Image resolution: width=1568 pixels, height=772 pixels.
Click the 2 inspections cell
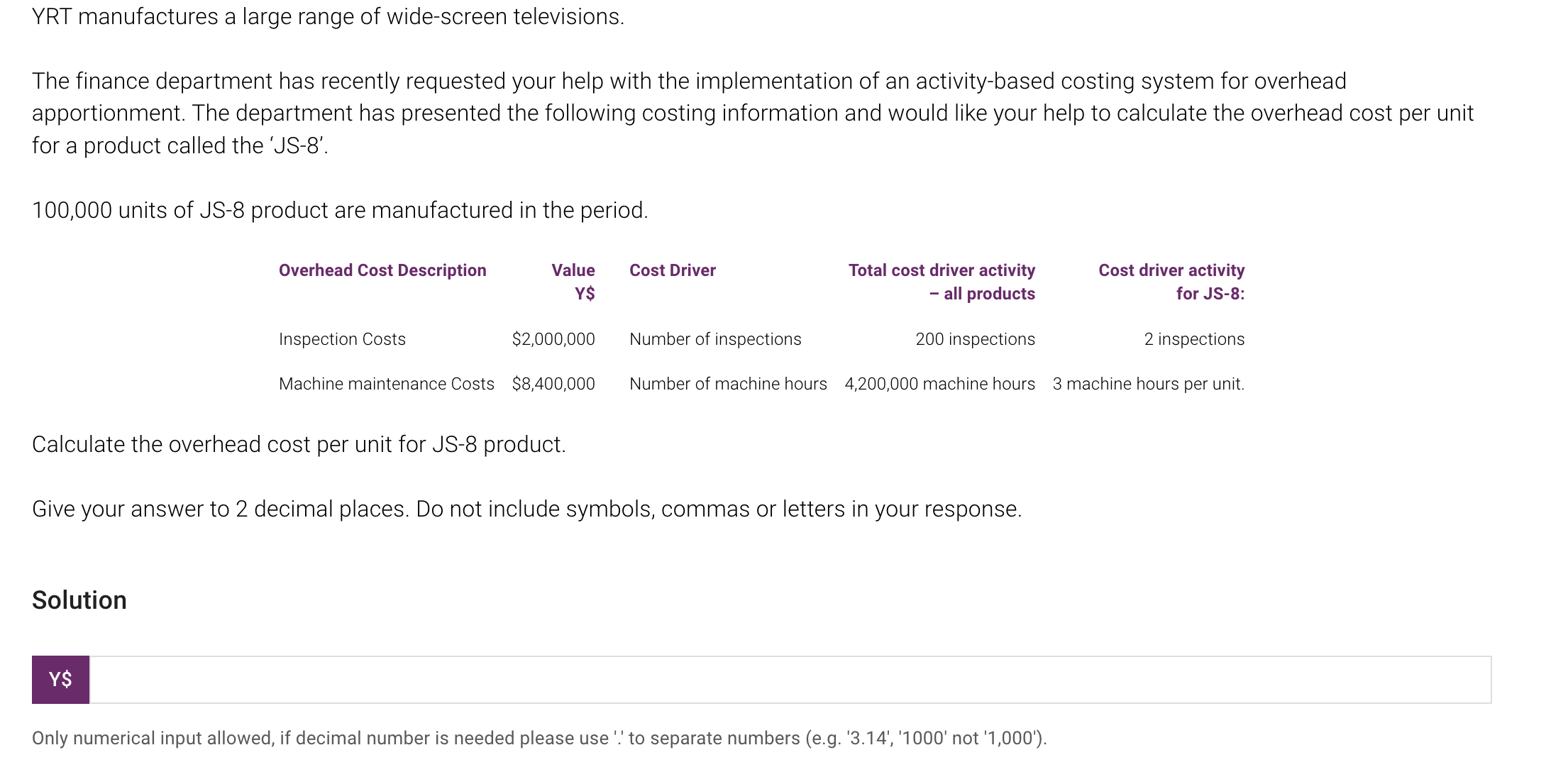tap(1194, 339)
